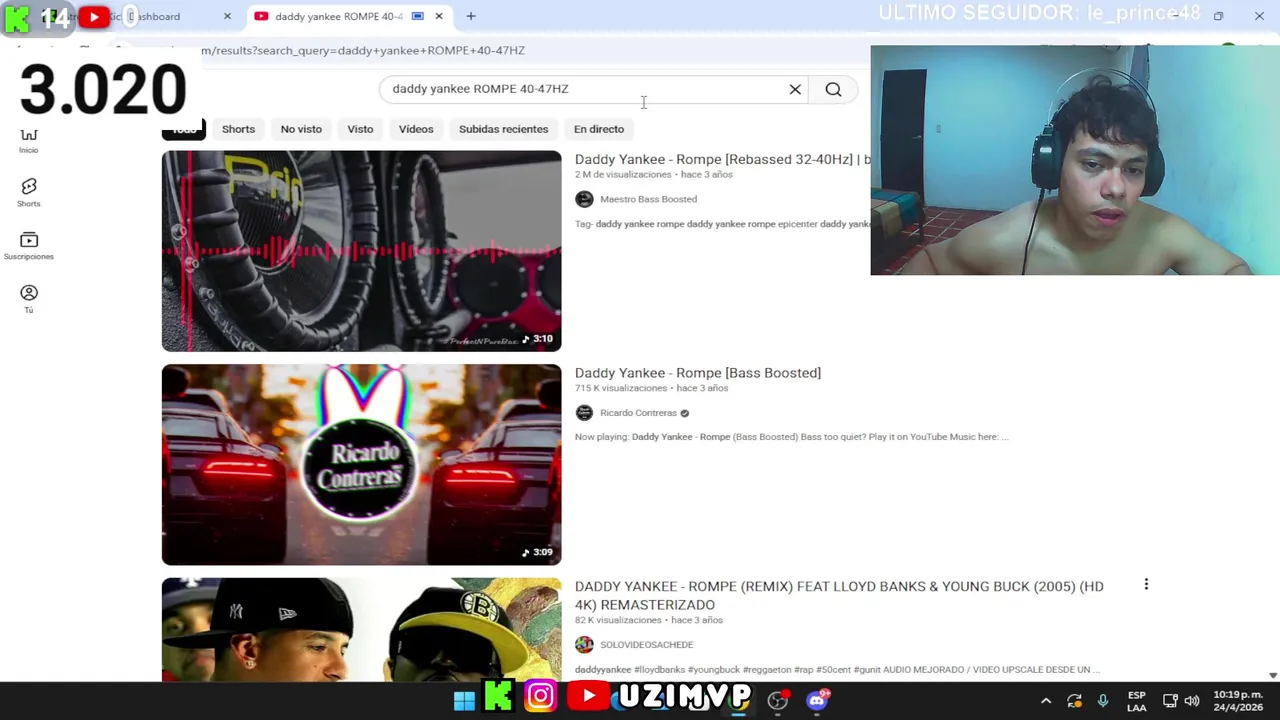
Task: Click the '715 K visualizaciones' text
Action: tap(621, 388)
